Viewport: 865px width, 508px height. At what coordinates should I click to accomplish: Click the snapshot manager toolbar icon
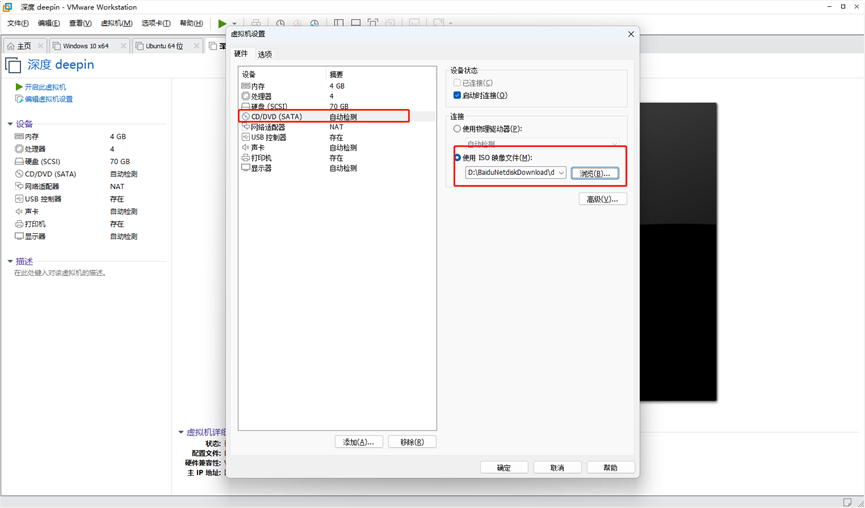(314, 24)
